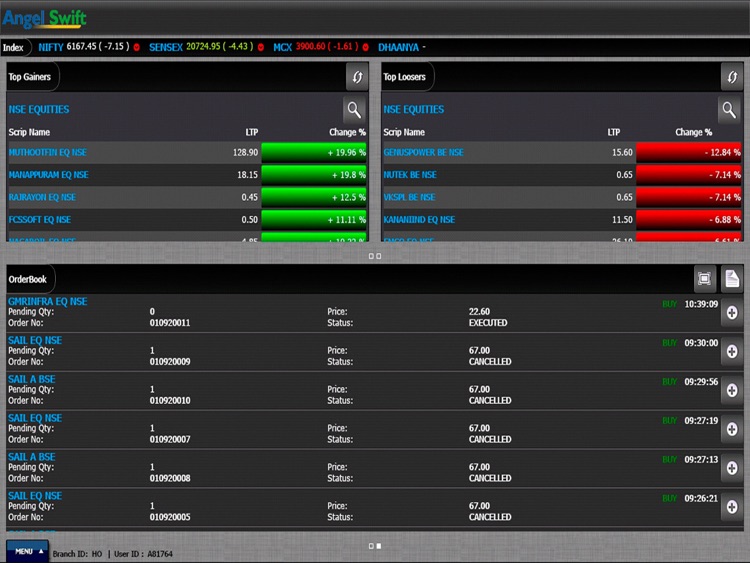Click NSE EQUITIES heading in Top Loosers
The image size is (750, 563).
click(x=414, y=110)
